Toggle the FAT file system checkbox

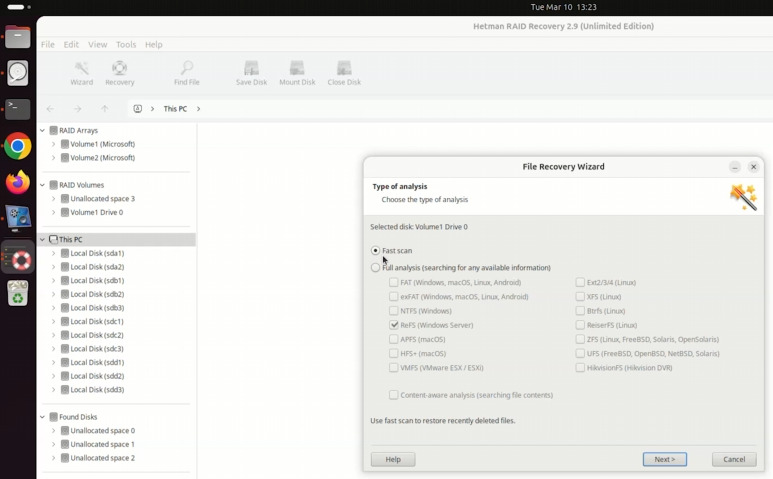pyautogui.click(x=393, y=282)
